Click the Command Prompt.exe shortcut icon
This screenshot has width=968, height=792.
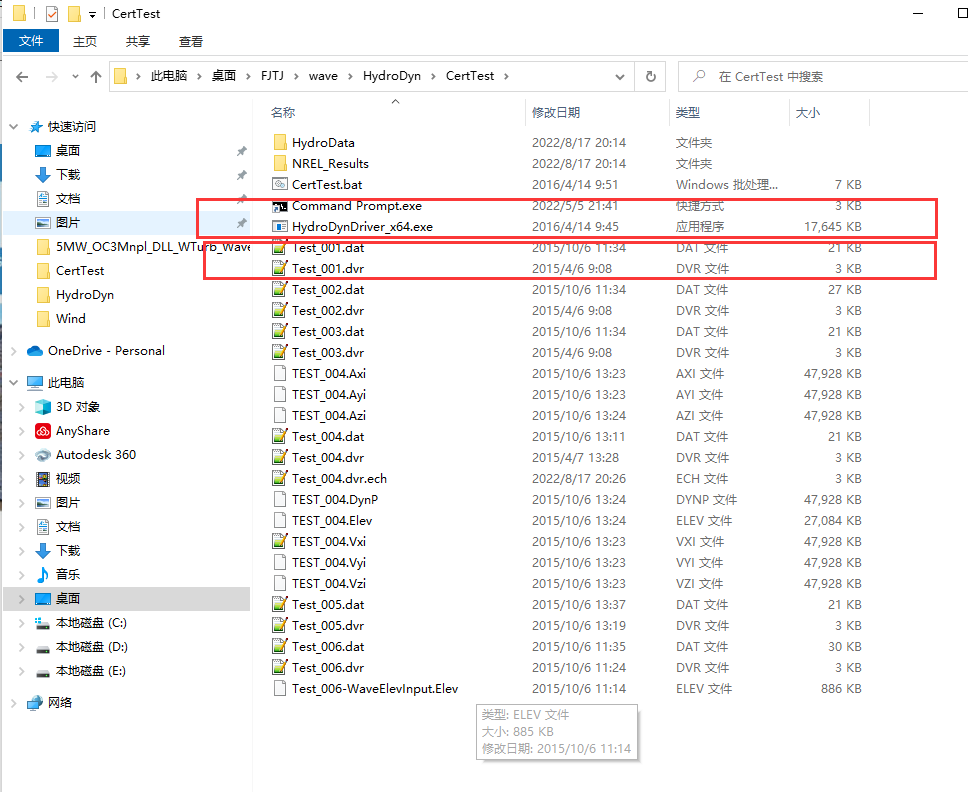(x=280, y=206)
